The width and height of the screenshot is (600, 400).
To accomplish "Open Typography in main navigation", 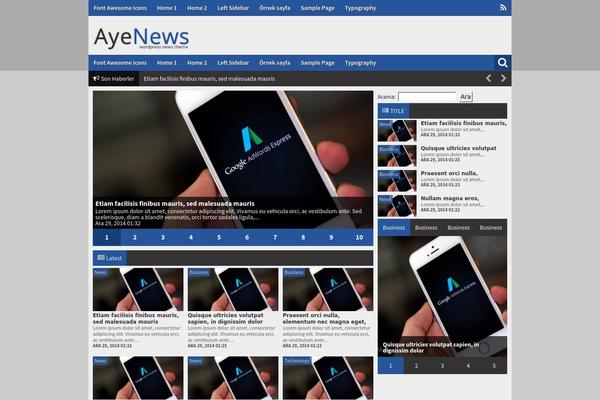I will point(360,63).
